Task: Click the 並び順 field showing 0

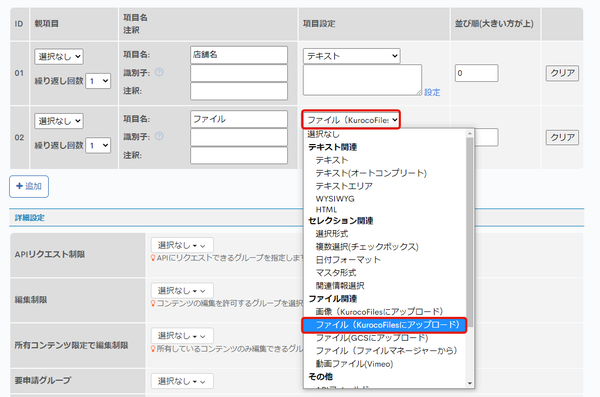Action: click(476, 73)
